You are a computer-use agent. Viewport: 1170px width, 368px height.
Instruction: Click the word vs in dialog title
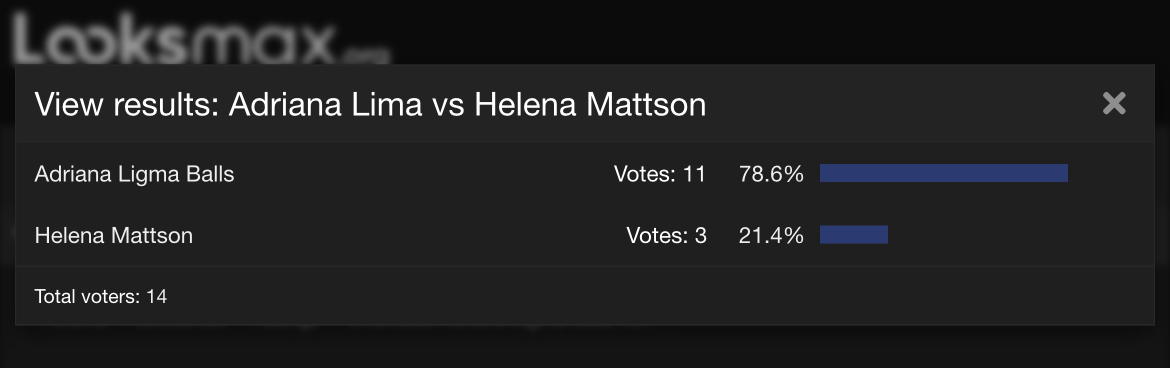[448, 107]
